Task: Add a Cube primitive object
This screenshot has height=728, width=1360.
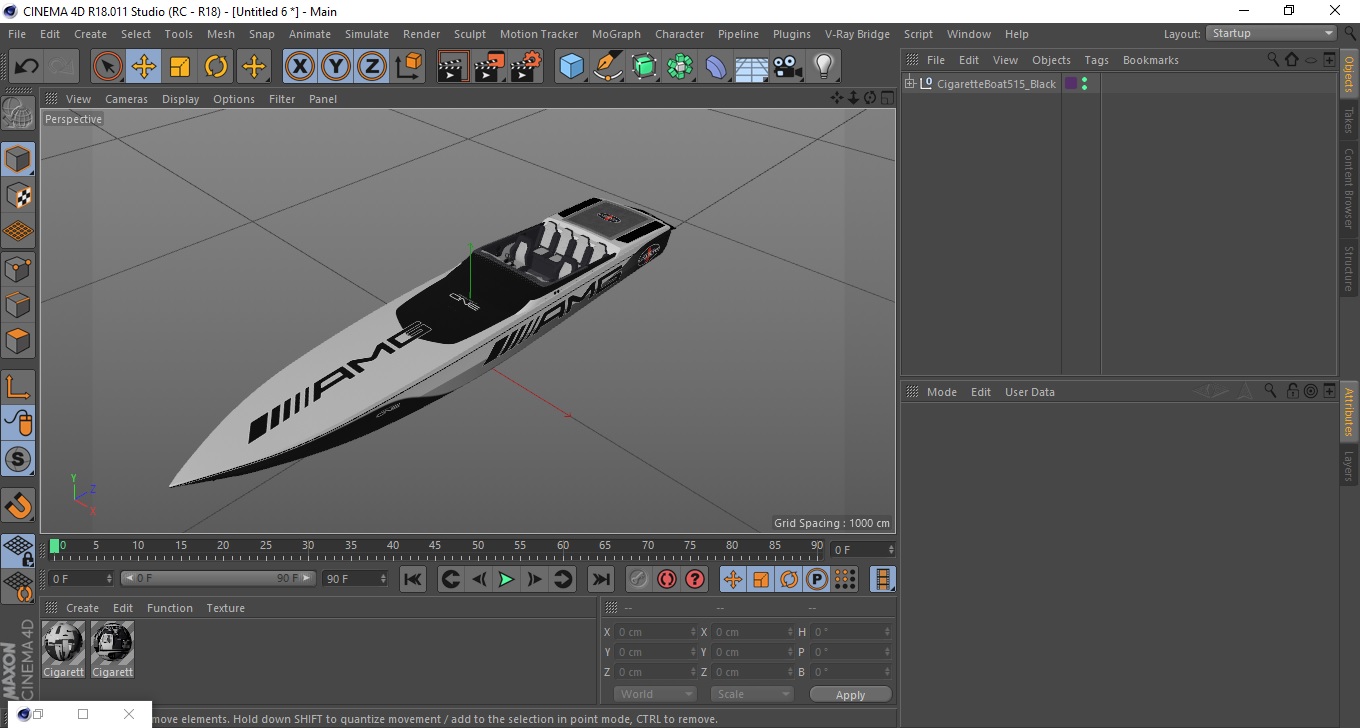Action: [x=572, y=67]
